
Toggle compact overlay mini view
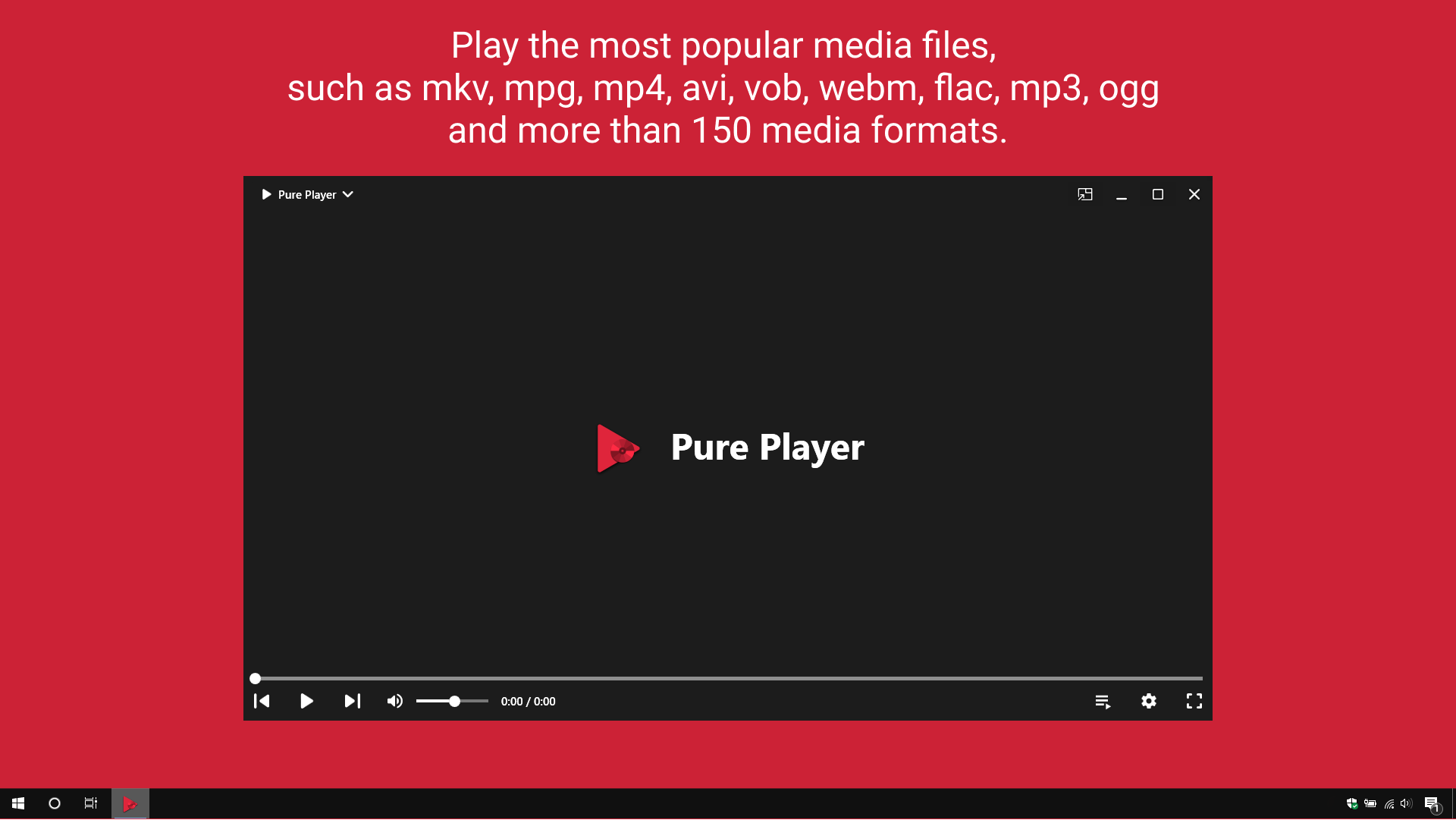[x=1085, y=194]
